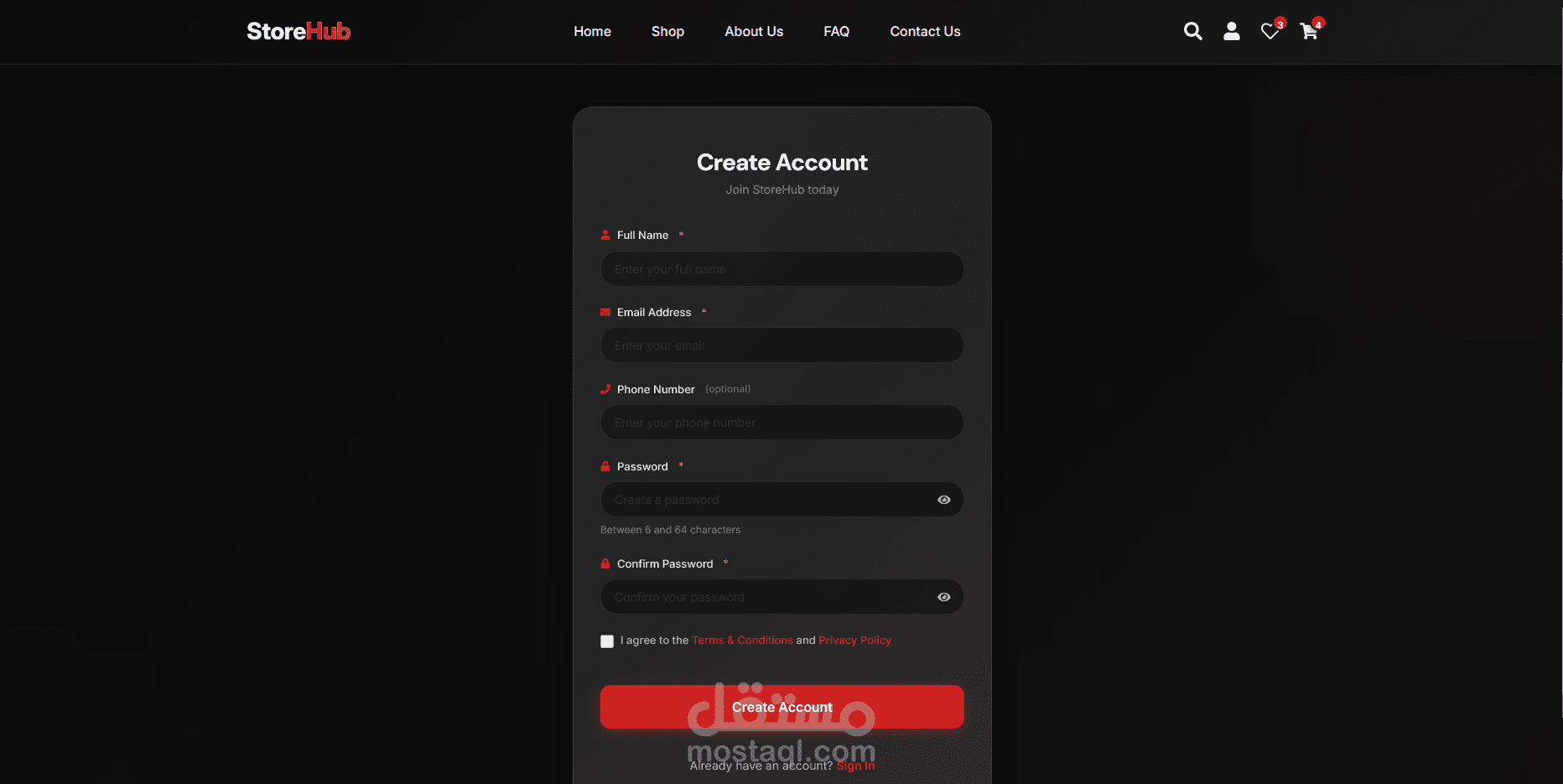Image resolution: width=1563 pixels, height=784 pixels.
Task: Open the shopping cart icon
Action: 1309,31
